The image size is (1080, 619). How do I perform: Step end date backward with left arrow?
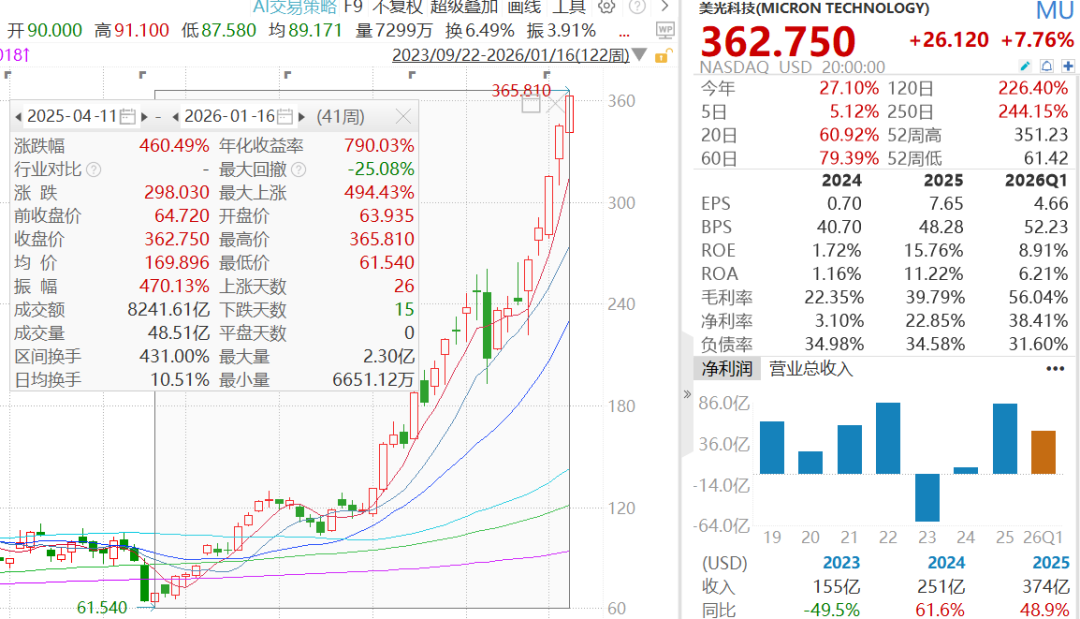176,117
